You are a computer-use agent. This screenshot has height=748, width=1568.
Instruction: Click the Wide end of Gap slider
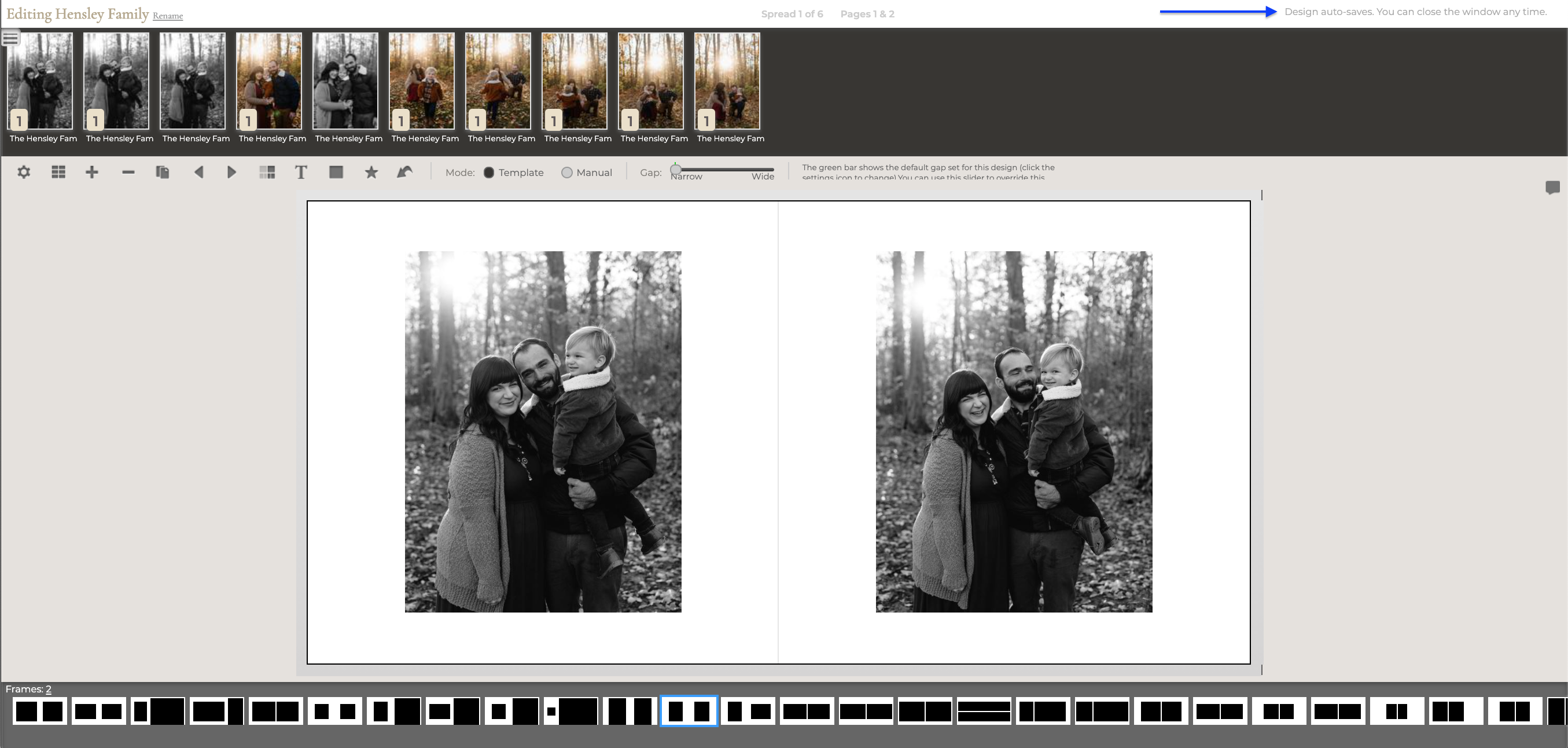pos(763,177)
